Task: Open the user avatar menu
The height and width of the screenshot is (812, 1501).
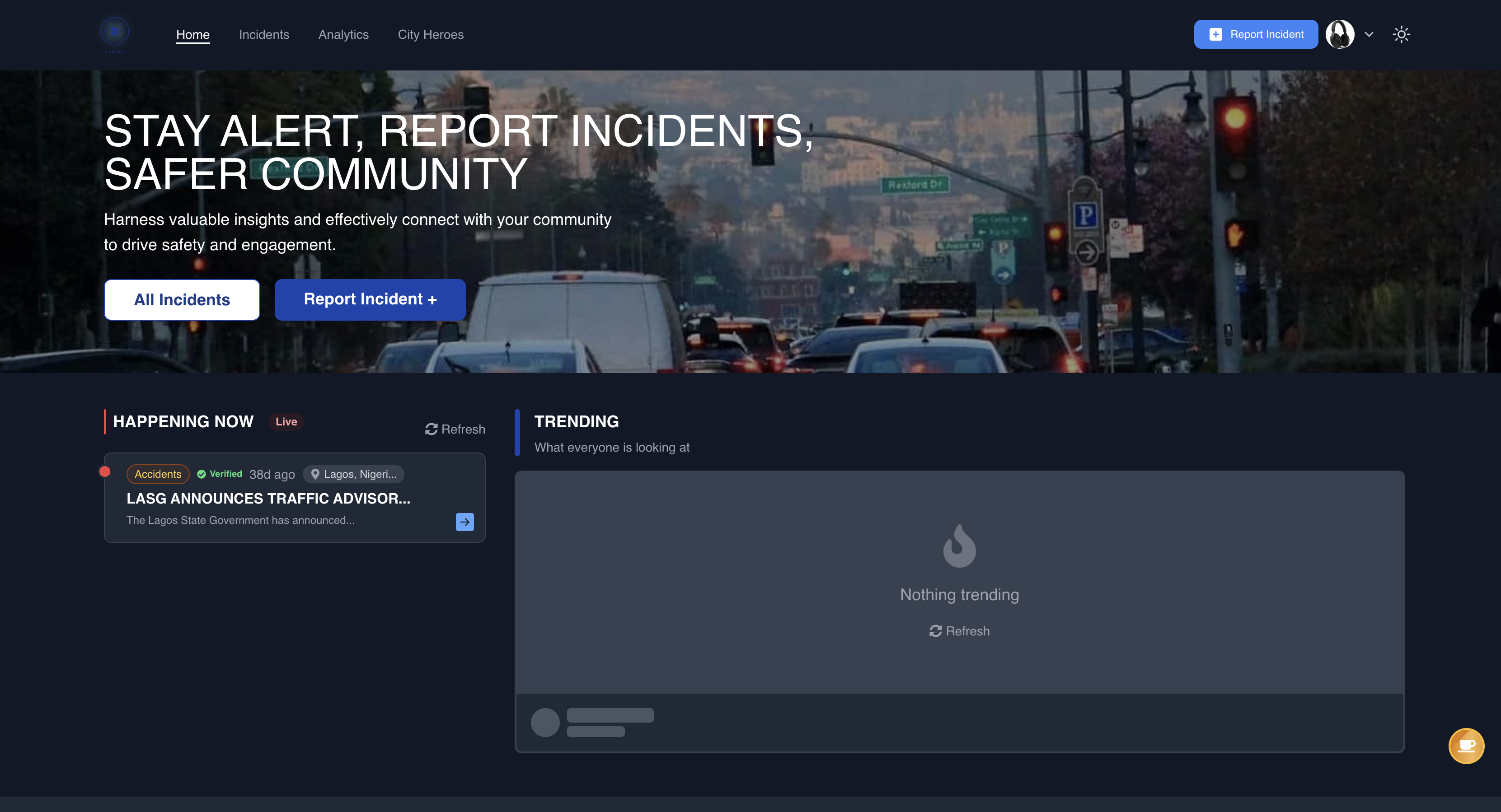Action: (1340, 34)
